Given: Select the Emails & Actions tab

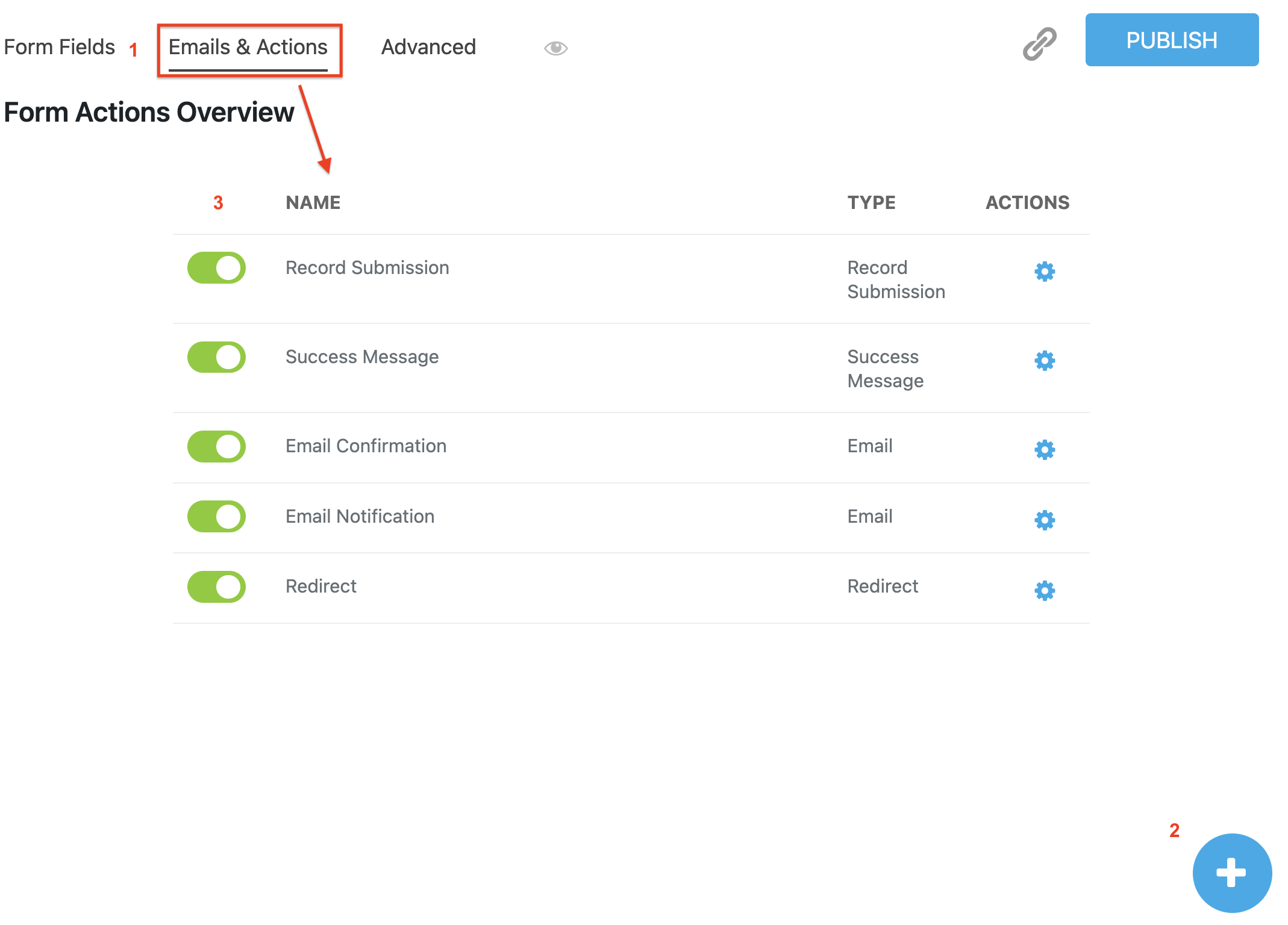Looking at the screenshot, I should [x=248, y=46].
